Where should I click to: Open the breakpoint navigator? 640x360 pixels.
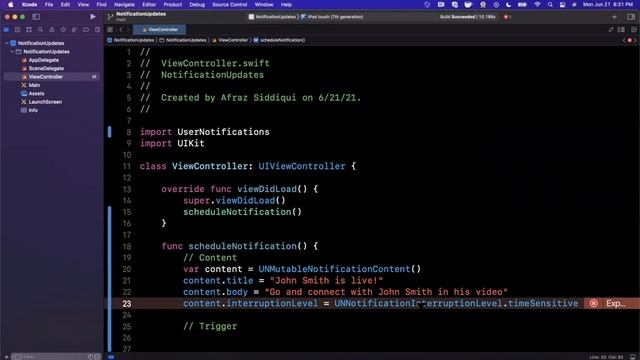coord(86,30)
